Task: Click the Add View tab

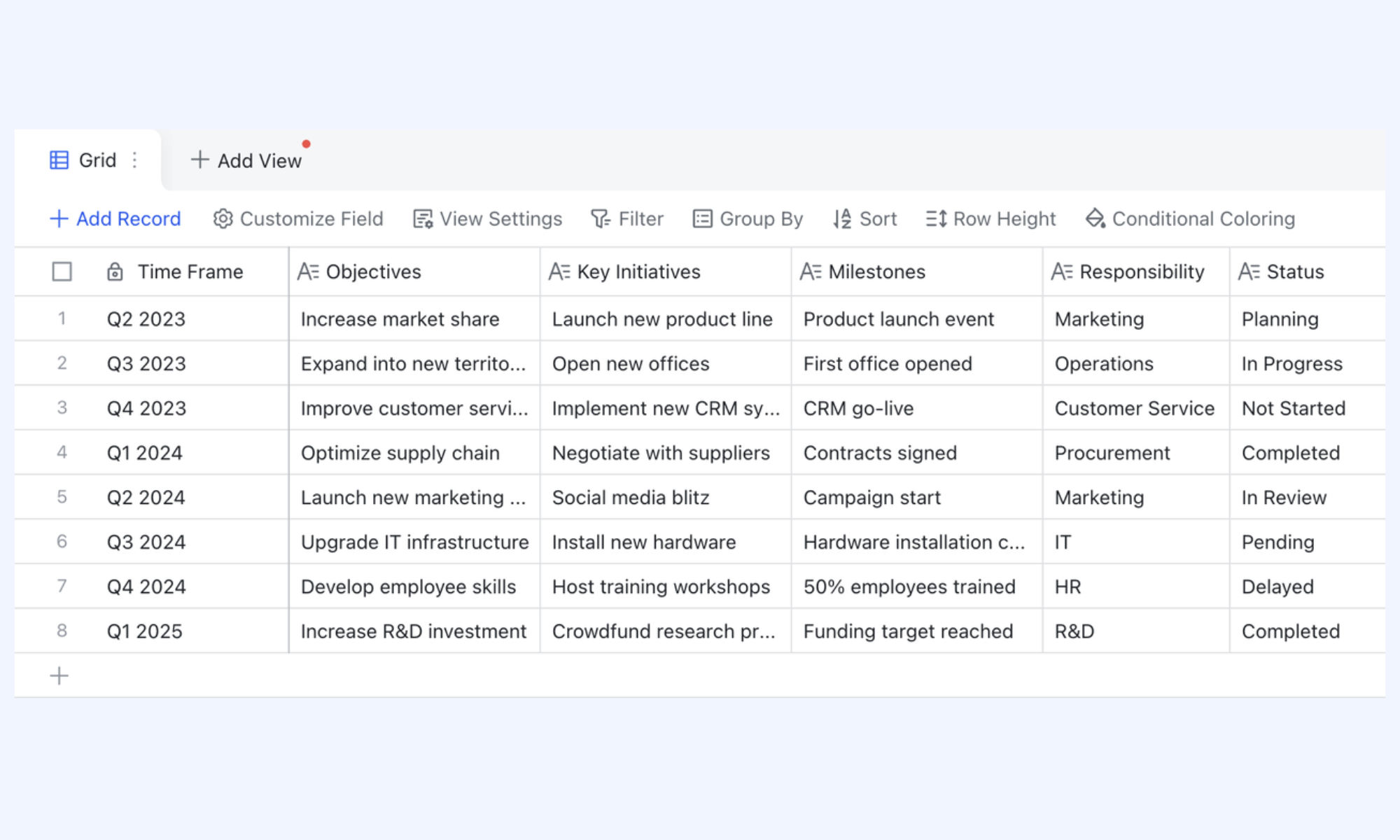Action: pos(246,160)
